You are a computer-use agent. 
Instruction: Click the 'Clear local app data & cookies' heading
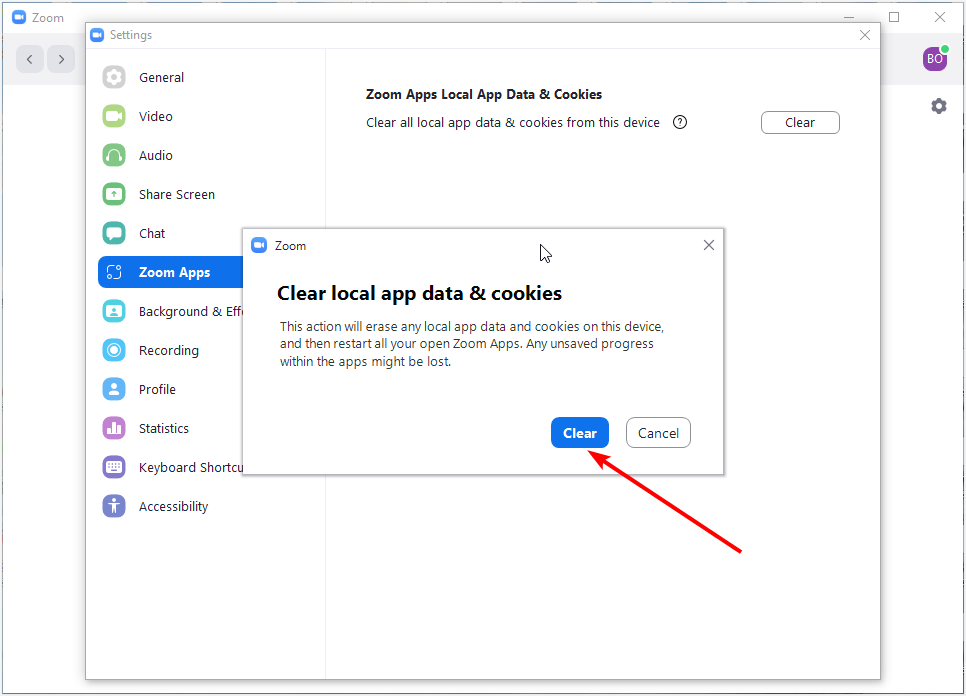coord(419,294)
